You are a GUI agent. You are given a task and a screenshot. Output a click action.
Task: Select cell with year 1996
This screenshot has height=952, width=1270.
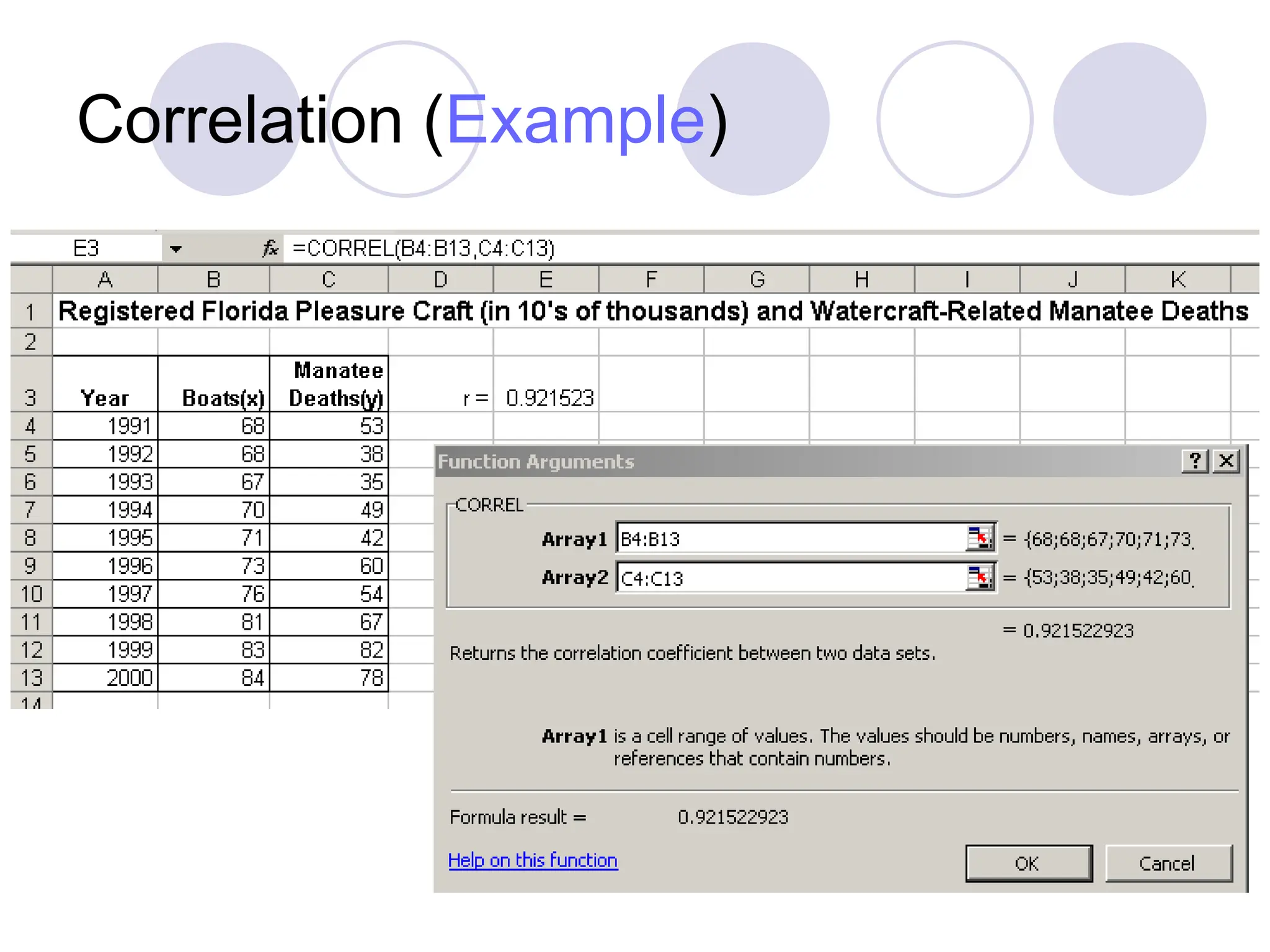tap(105, 566)
